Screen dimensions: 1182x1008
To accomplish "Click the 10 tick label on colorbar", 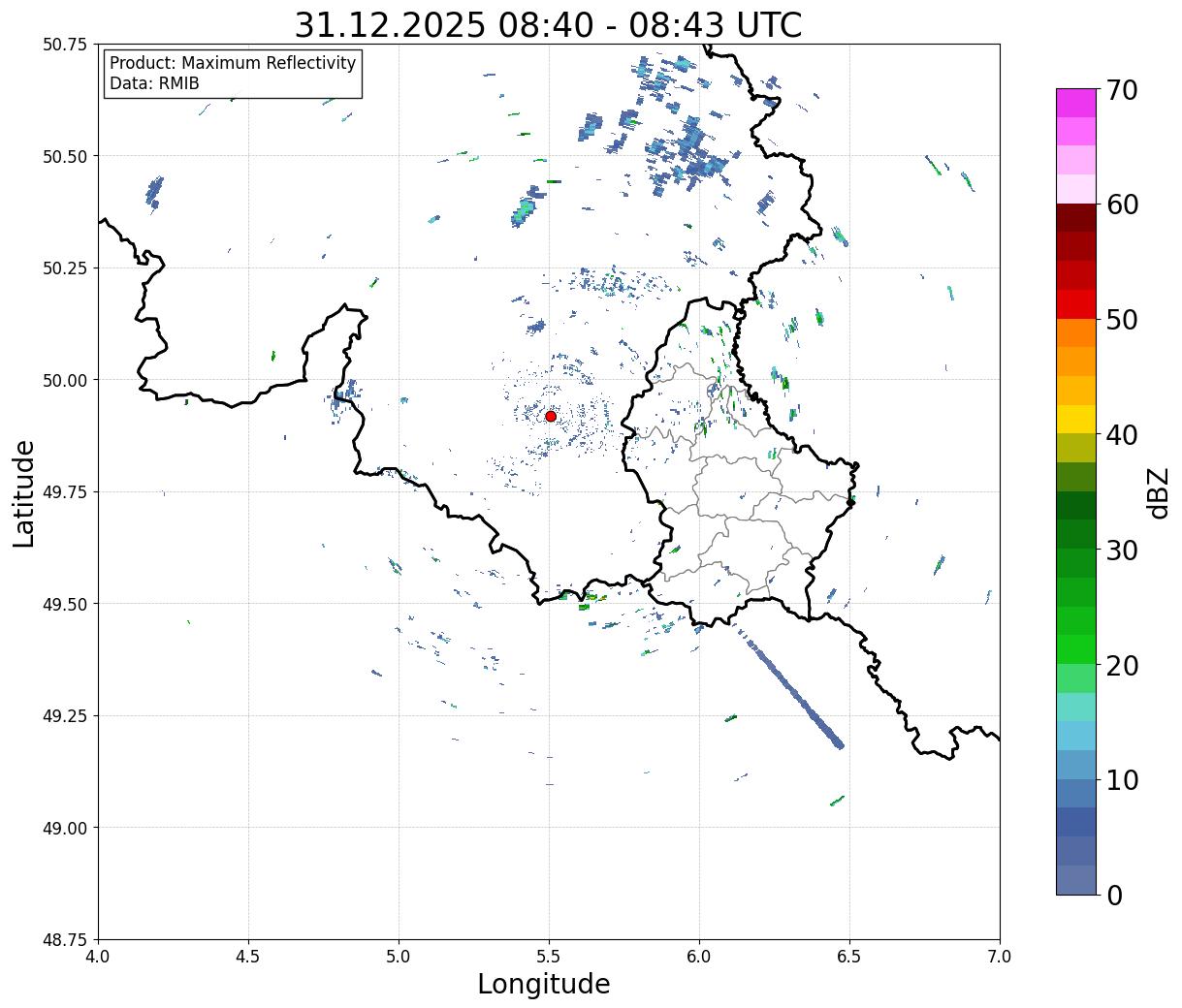I will pos(1122,780).
